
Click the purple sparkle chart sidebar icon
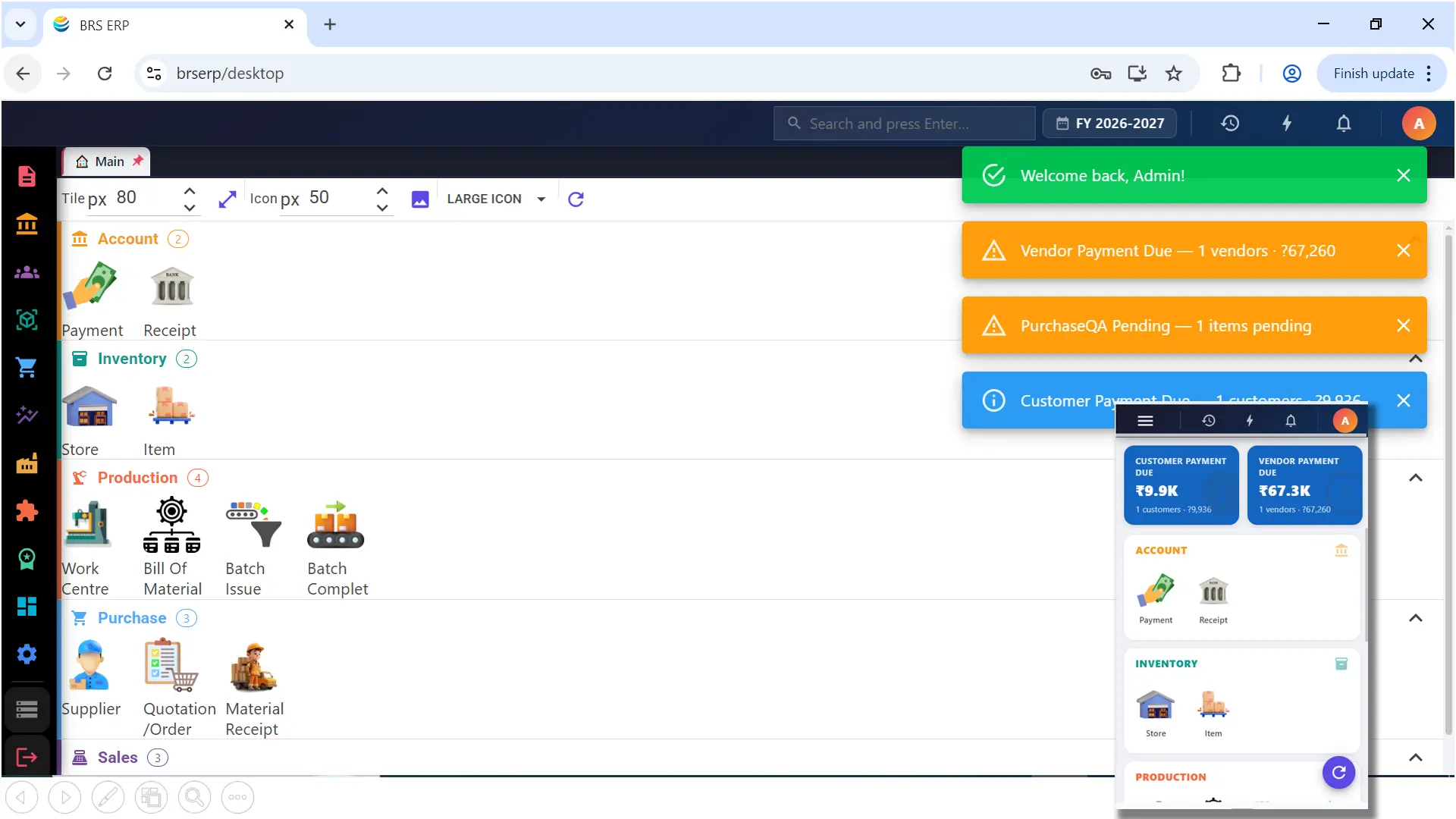[x=27, y=415]
